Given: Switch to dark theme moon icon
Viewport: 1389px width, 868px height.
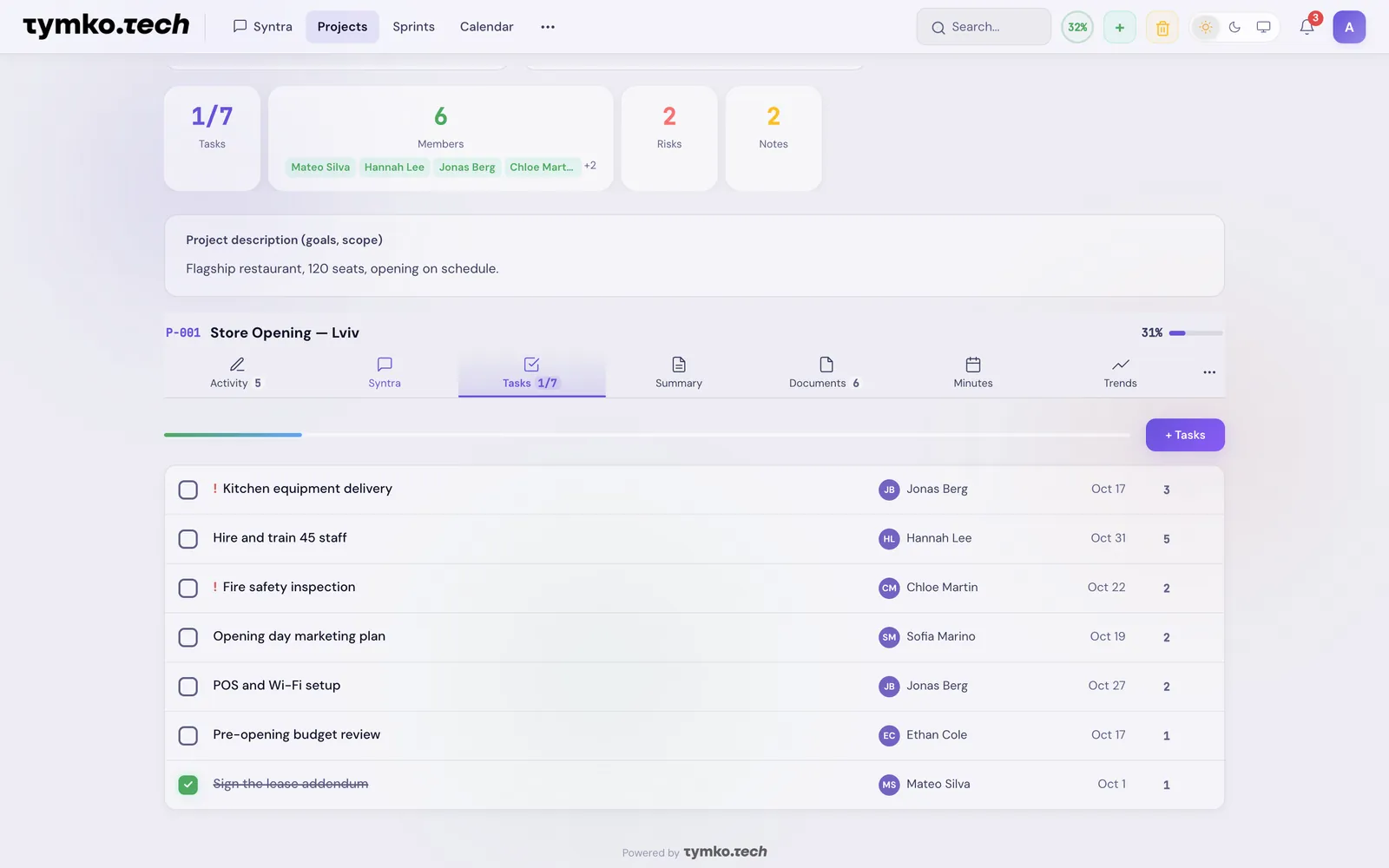Looking at the screenshot, I should coord(1234,27).
